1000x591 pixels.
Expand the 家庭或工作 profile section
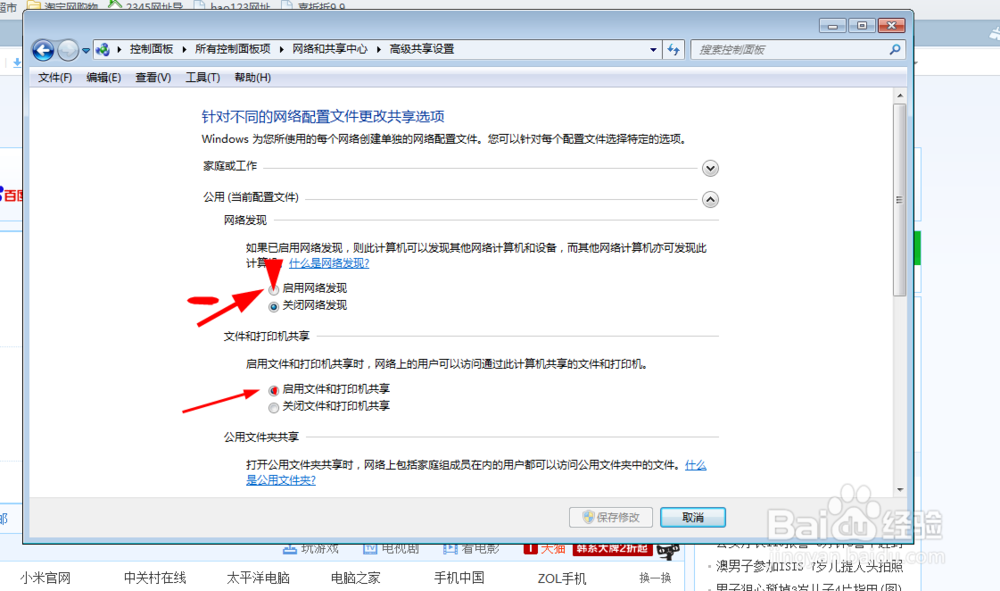click(710, 168)
